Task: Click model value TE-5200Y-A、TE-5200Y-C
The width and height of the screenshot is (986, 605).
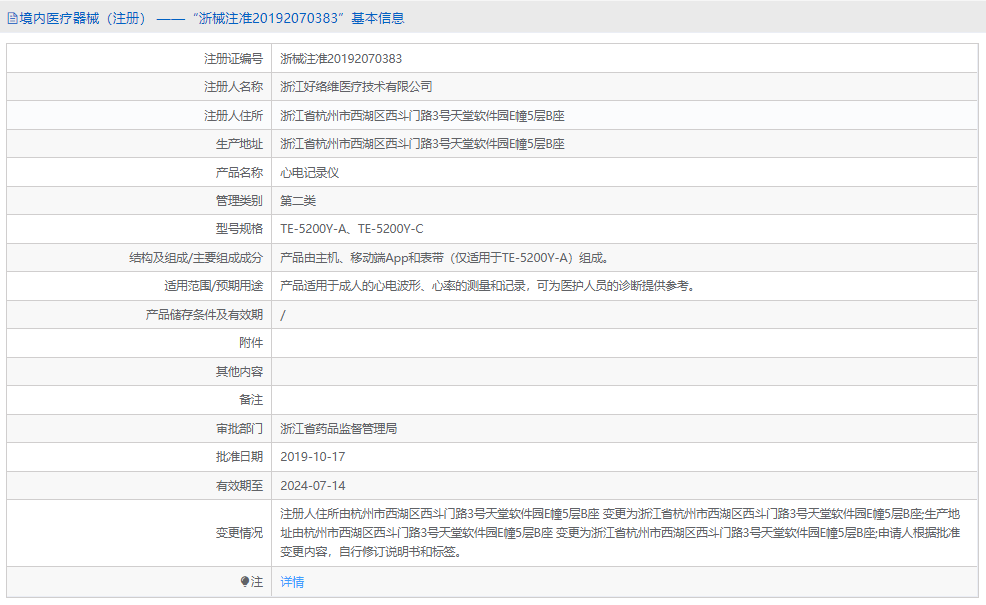Action: (352, 229)
